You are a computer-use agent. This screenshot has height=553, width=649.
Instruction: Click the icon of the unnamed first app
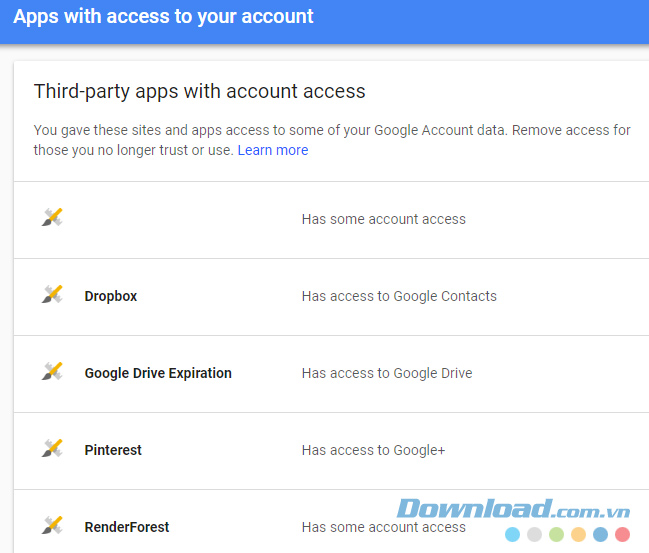(x=52, y=218)
